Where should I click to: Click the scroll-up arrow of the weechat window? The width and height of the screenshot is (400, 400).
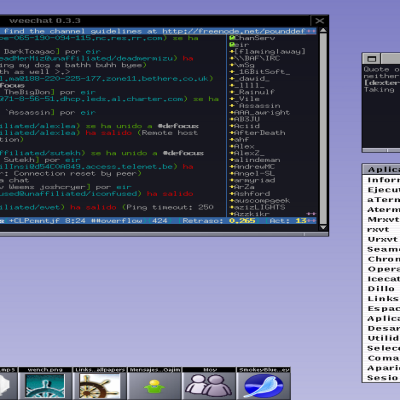click(x=323, y=30)
